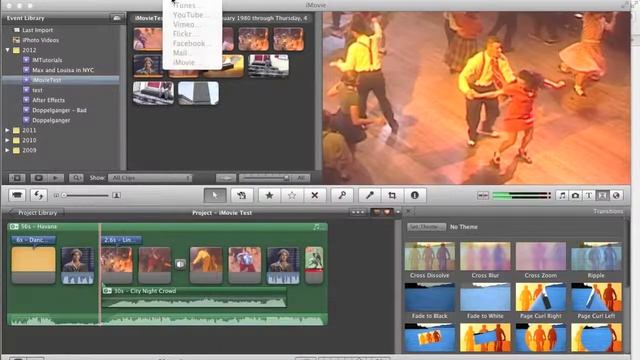Open the small arrow menu in project header
This screenshot has width=640, height=360.
click(398, 212)
